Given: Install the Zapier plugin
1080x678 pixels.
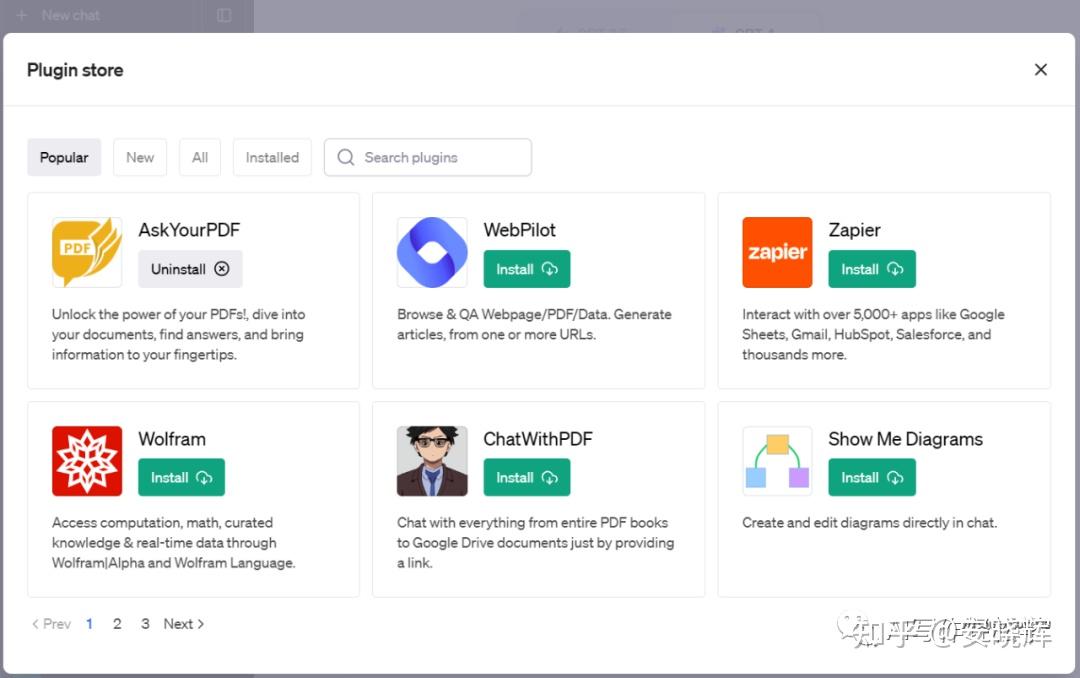Looking at the screenshot, I should tap(871, 269).
